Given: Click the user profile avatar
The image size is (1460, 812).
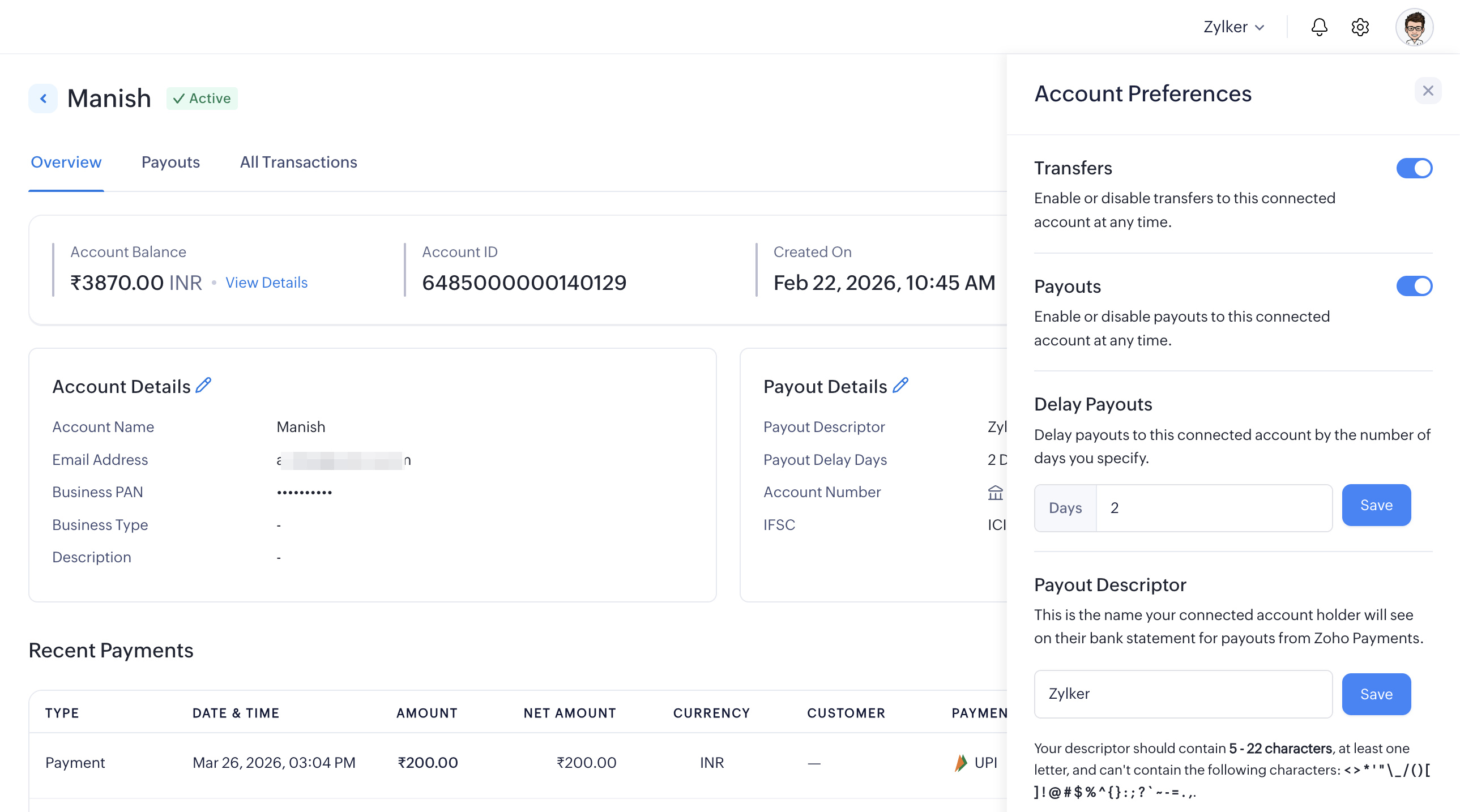Looking at the screenshot, I should (x=1414, y=27).
